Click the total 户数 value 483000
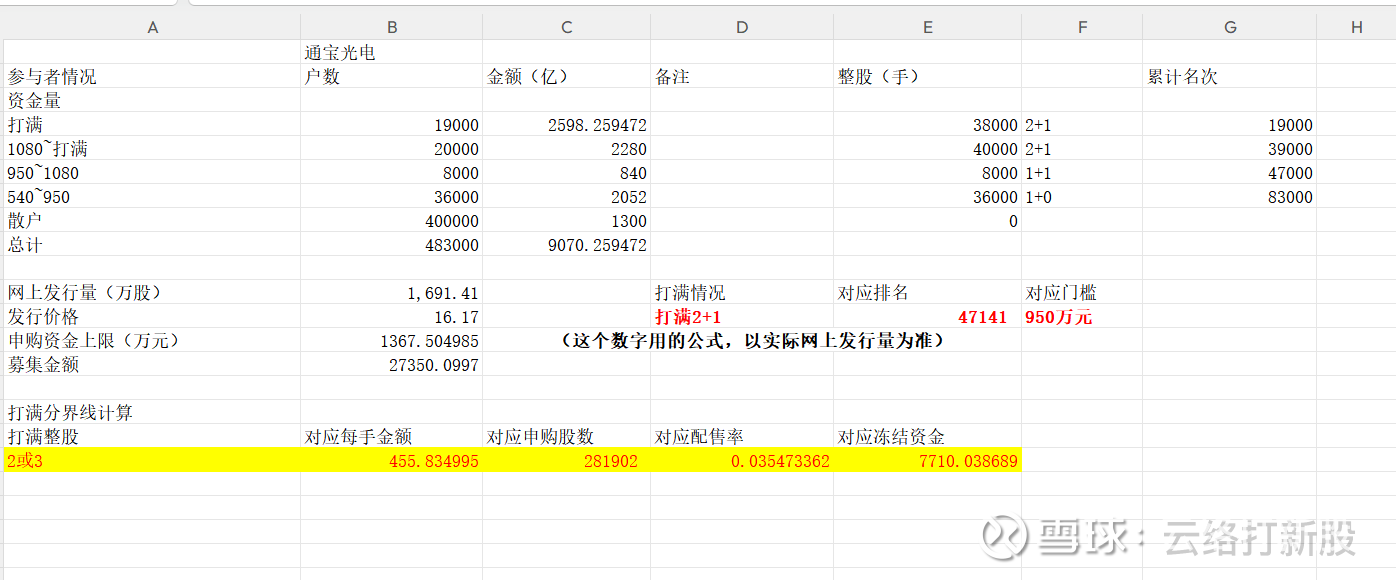Image resolution: width=1396 pixels, height=580 pixels. click(392, 244)
